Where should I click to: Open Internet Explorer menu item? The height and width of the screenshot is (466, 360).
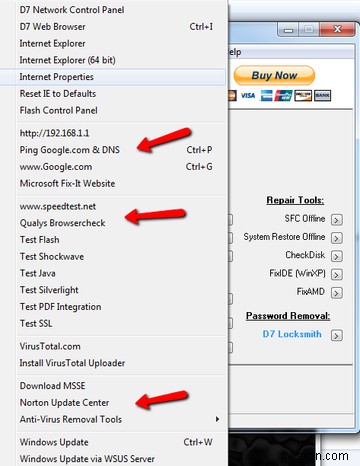coord(113,43)
